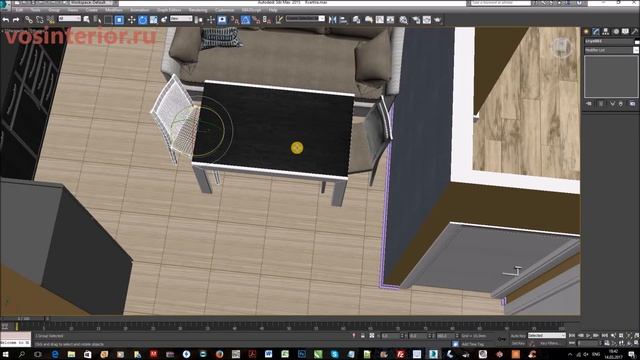The height and width of the screenshot is (360, 640).
Task: Pick the Select Object tool
Action: [86, 20]
